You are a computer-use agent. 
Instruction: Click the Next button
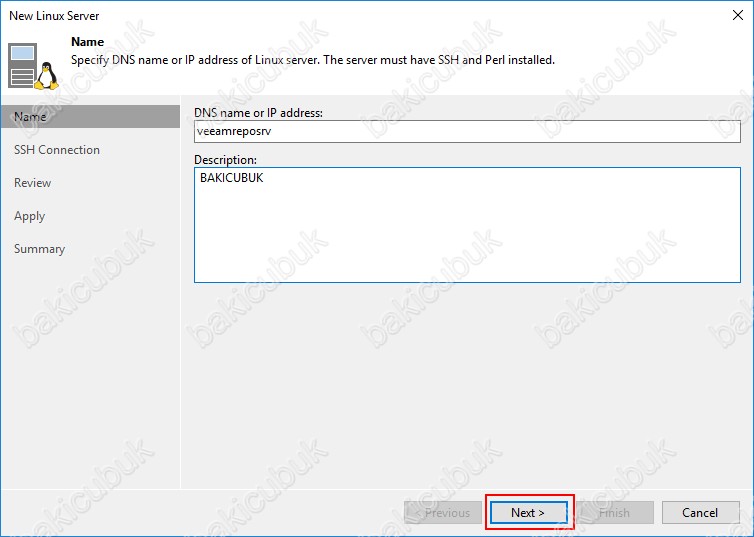click(x=529, y=512)
